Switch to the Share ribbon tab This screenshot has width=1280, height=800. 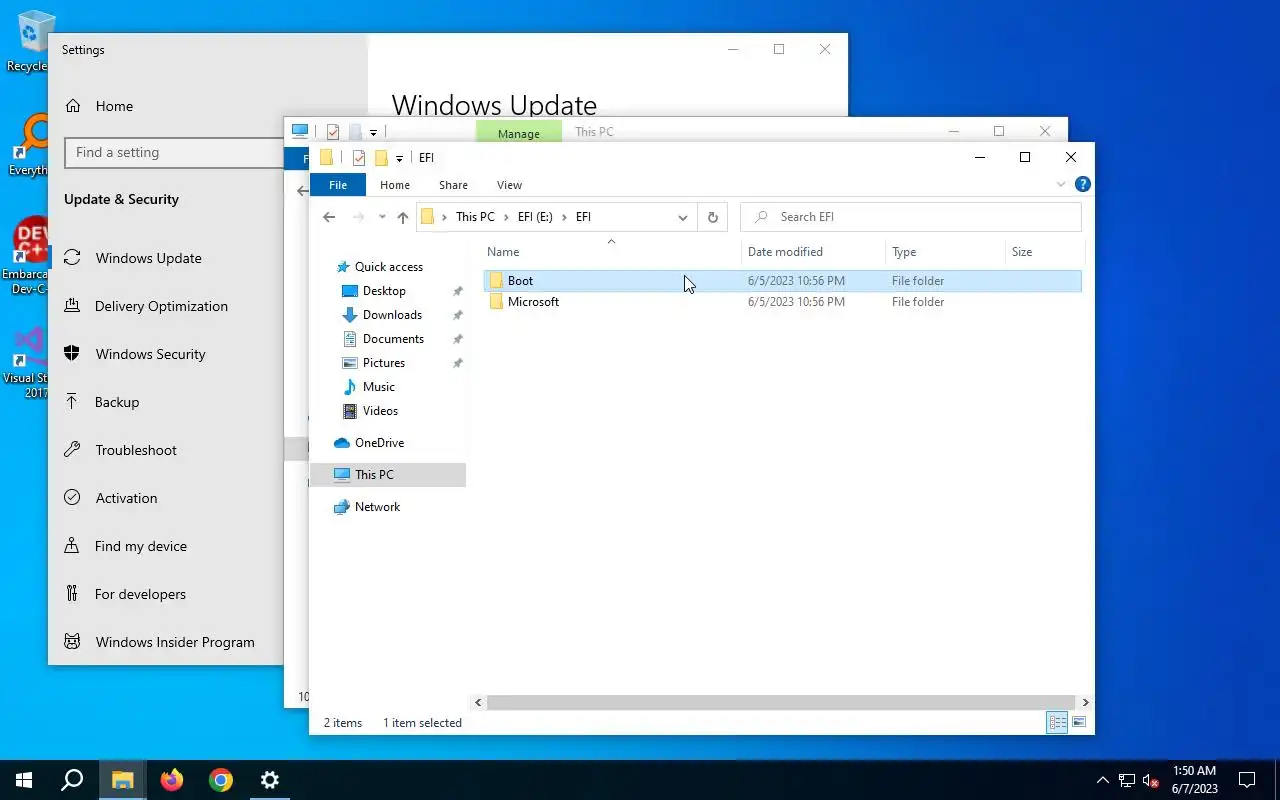pyautogui.click(x=453, y=185)
